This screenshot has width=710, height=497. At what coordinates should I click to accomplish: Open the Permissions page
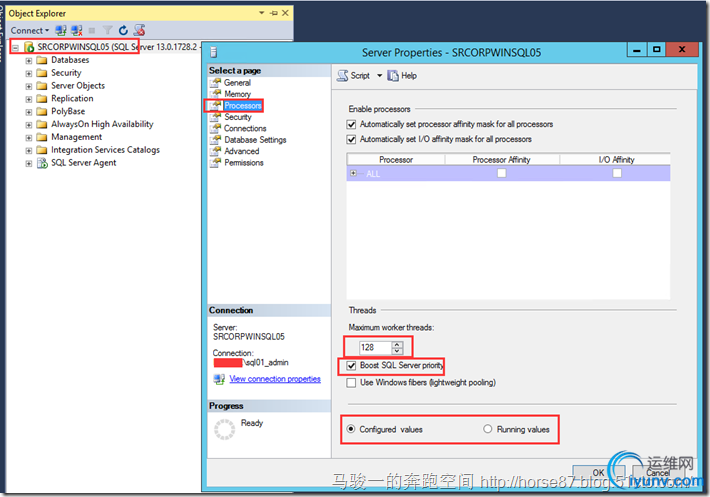(244, 162)
